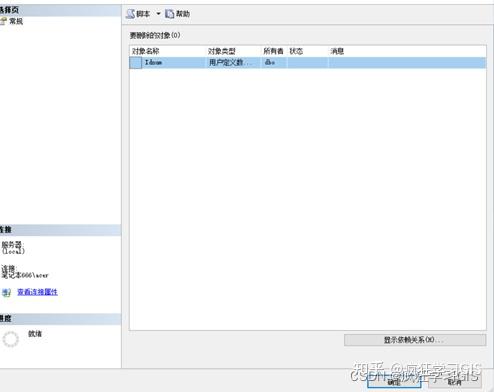The height and width of the screenshot is (392, 494).
Task: Click the (local) server name text
Action: (13, 251)
